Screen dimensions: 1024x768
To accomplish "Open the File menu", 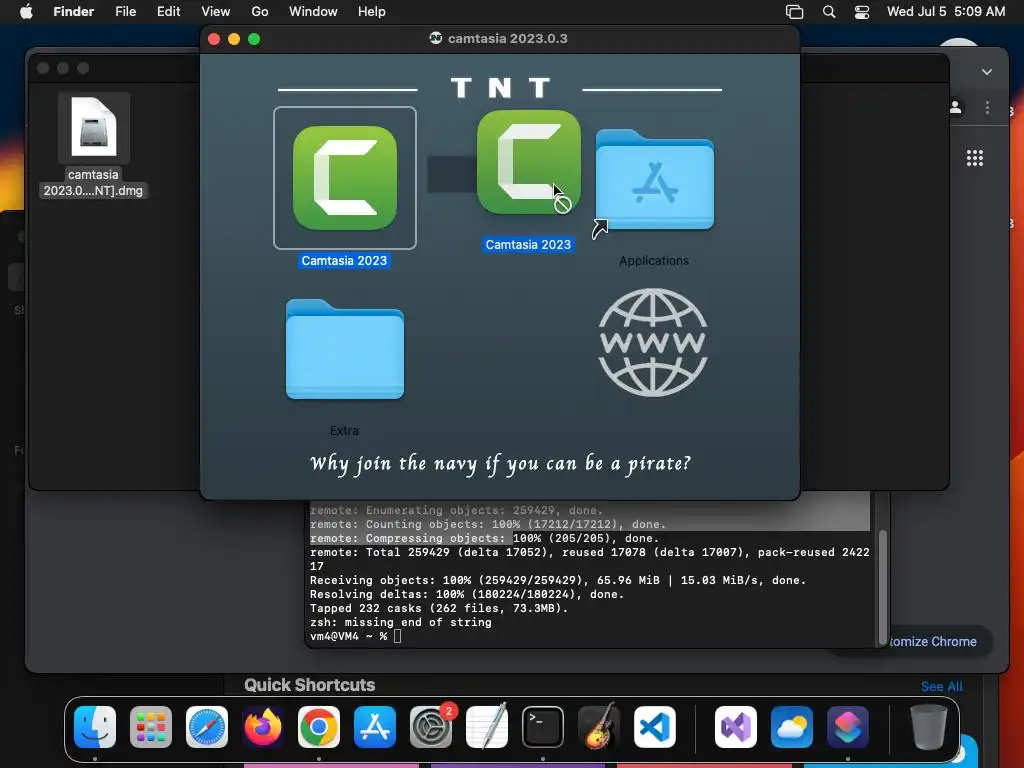I will (125, 12).
